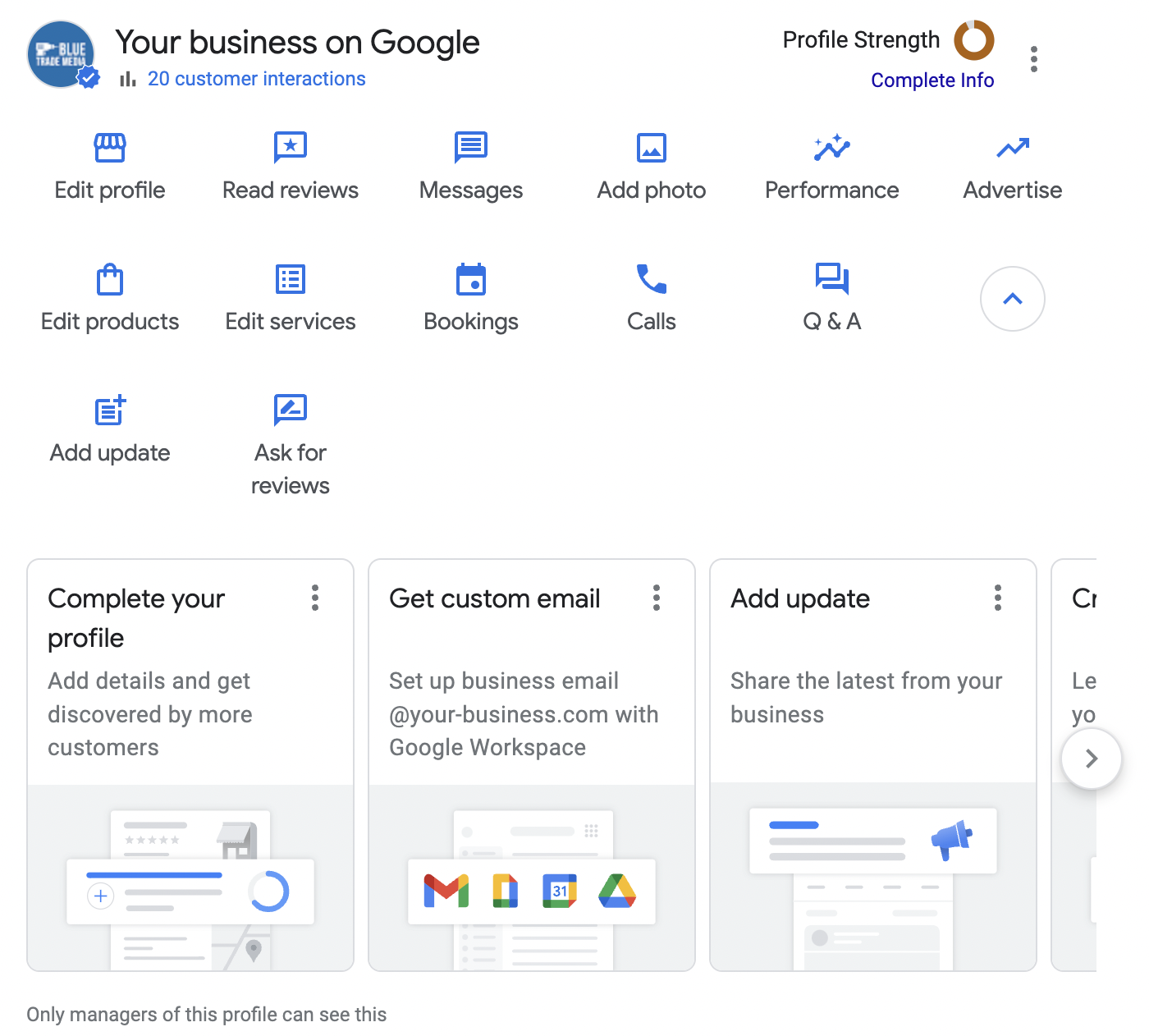Open options menu on Add update card

coord(998,598)
